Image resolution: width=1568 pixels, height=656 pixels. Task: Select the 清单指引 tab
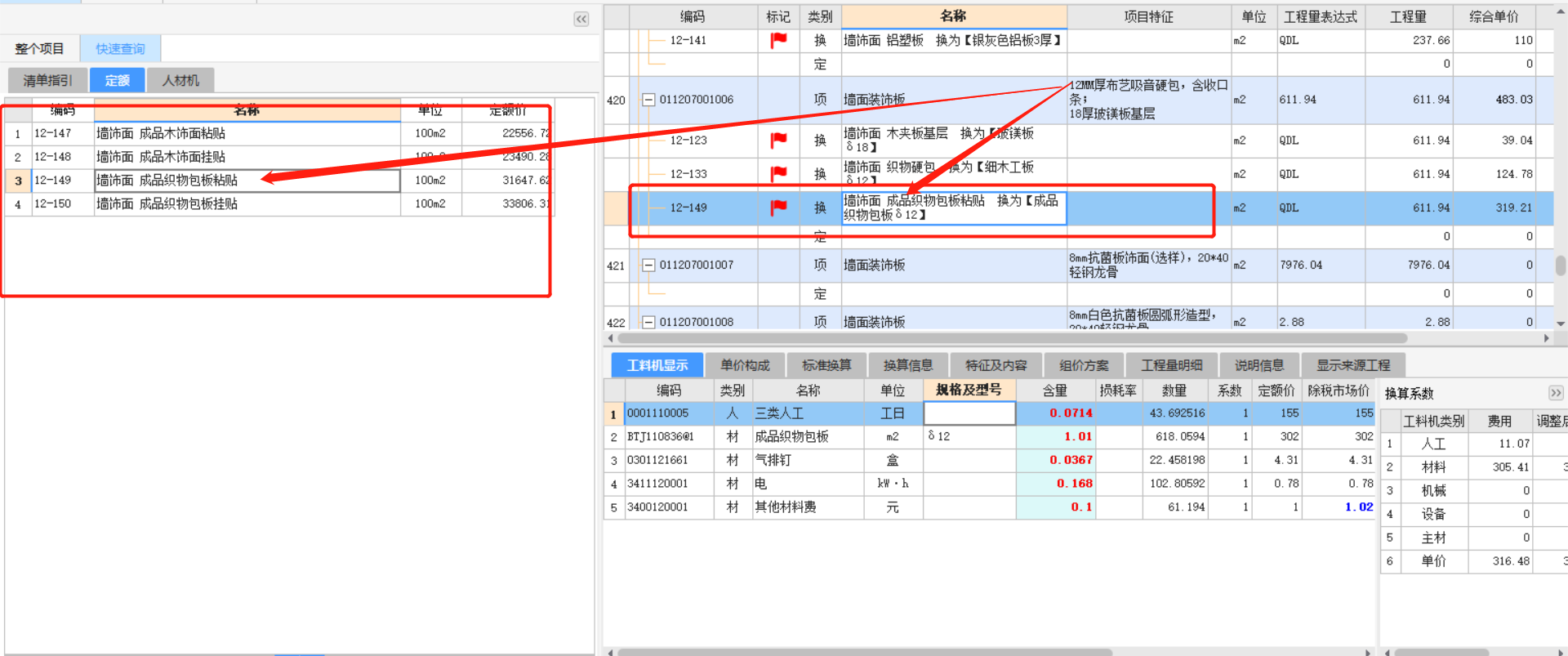tap(47, 80)
